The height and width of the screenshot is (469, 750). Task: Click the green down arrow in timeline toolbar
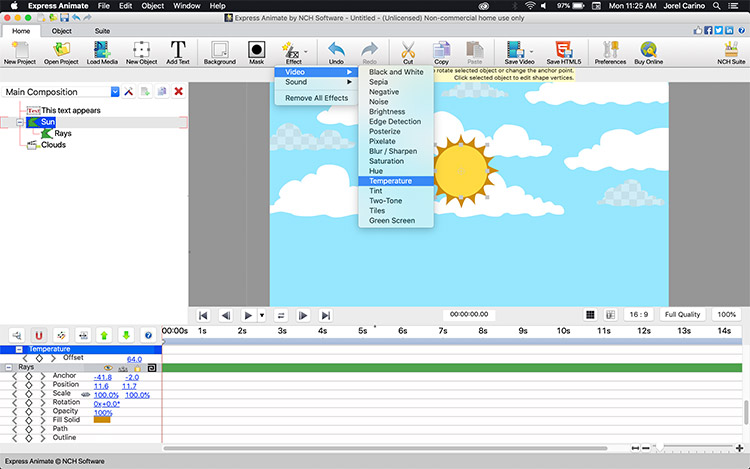click(126, 335)
